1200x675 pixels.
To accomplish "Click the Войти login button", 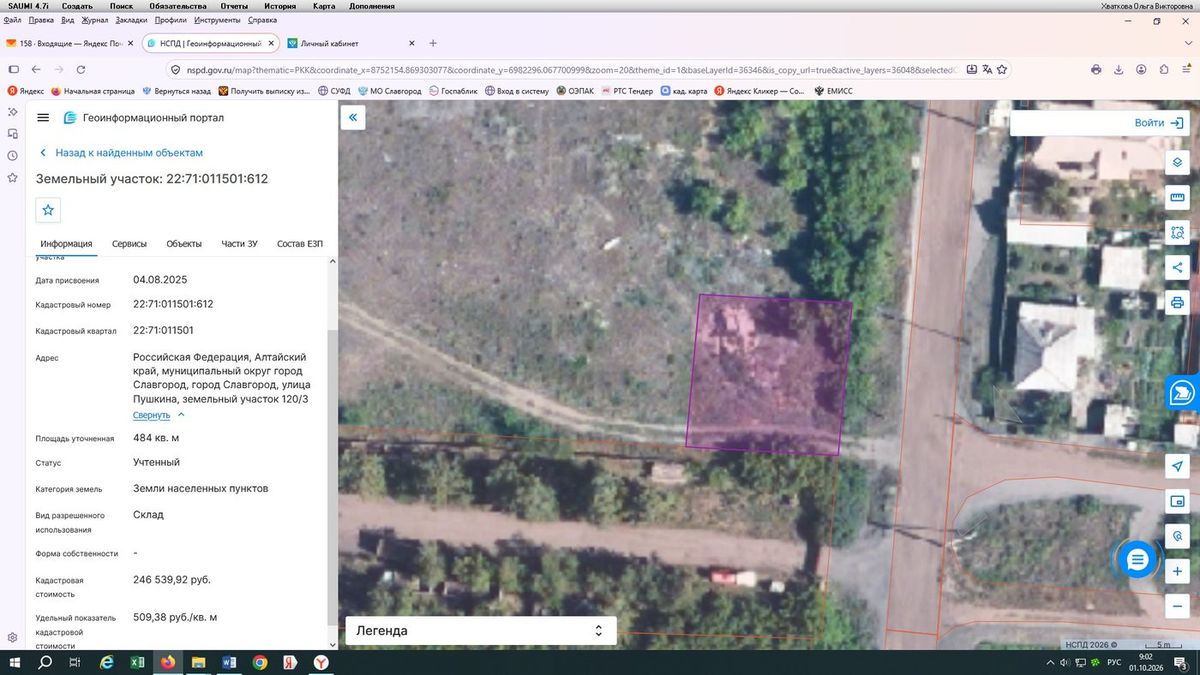I will click(x=1157, y=123).
